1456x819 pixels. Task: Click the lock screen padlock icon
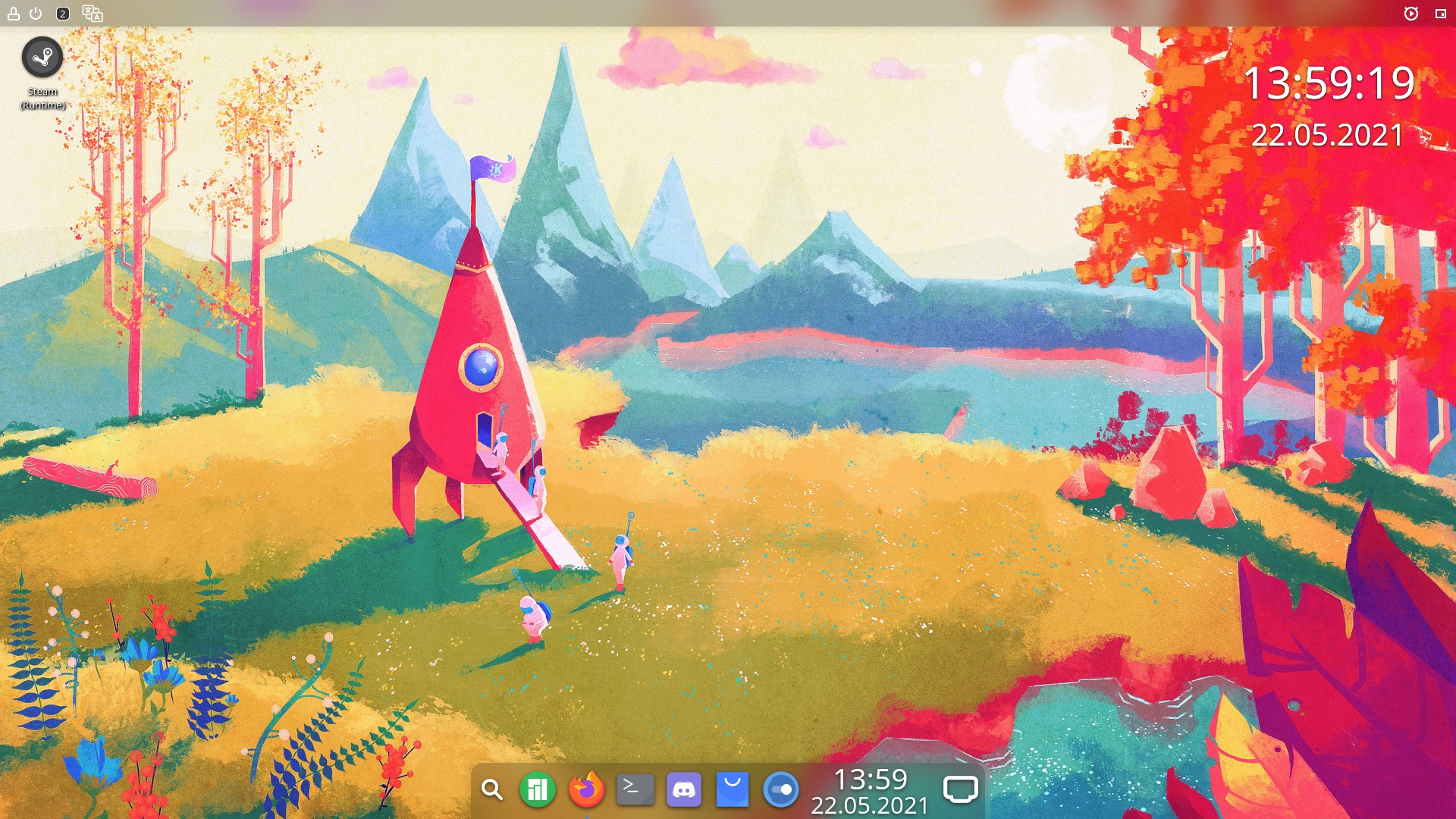pyautogui.click(x=13, y=14)
